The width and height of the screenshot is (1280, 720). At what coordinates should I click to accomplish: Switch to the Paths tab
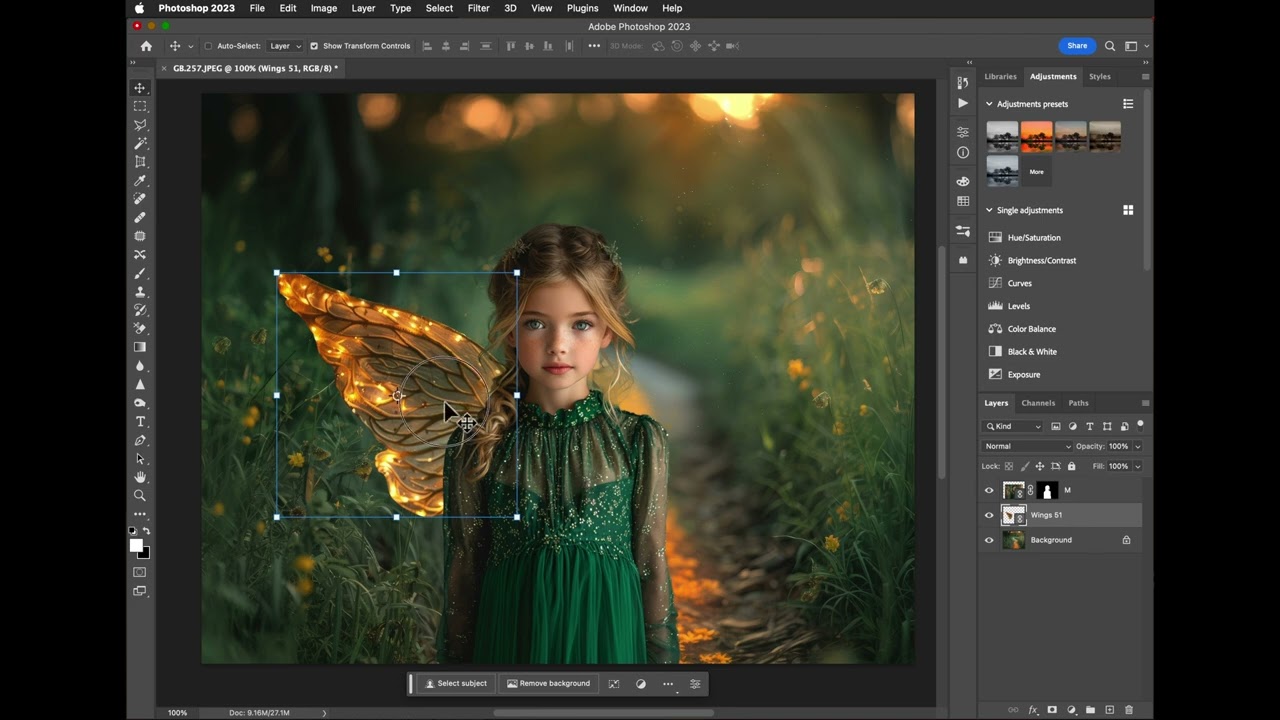click(1078, 403)
